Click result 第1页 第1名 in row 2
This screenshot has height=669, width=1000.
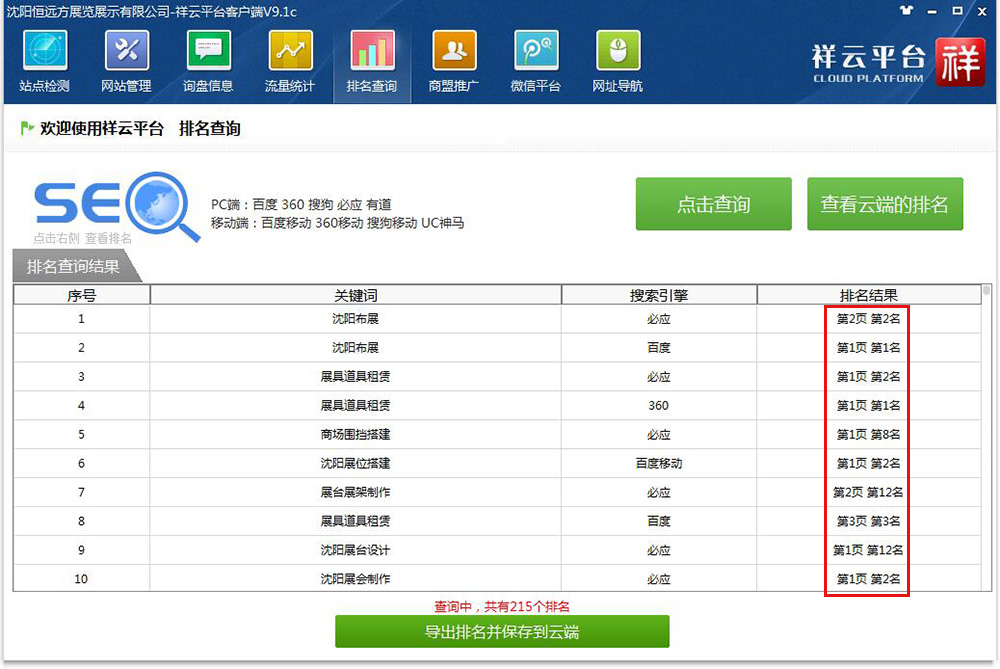coord(869,348)
